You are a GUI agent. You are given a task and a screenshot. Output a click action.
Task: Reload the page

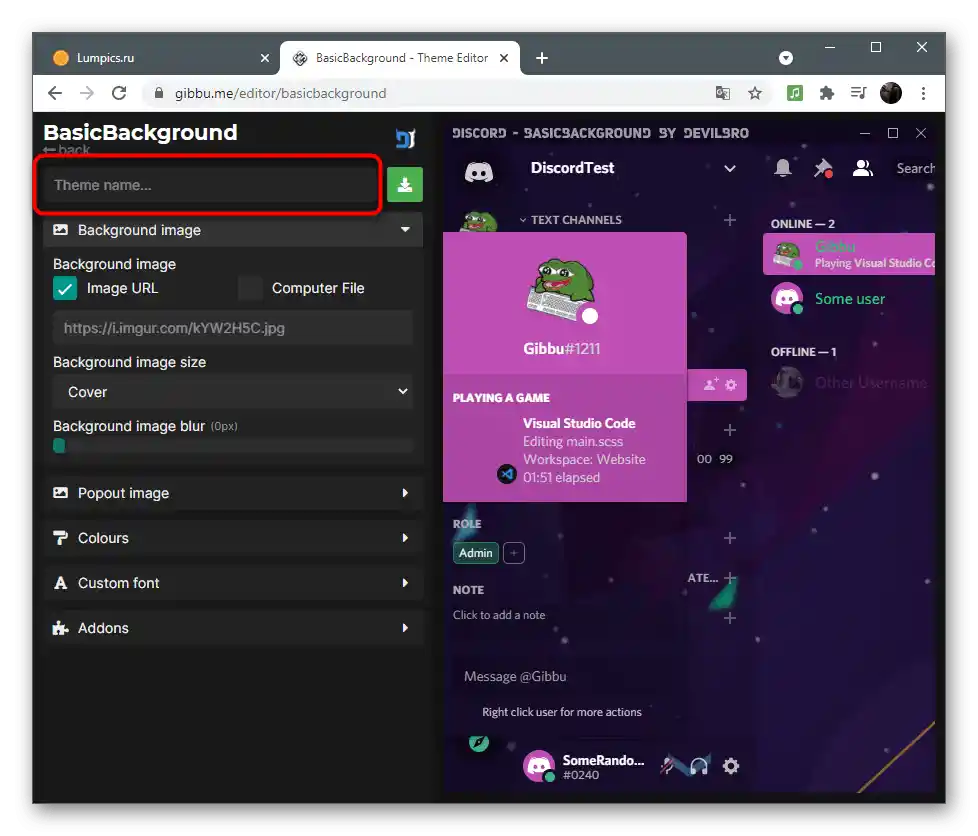click(x=119, y=94)
